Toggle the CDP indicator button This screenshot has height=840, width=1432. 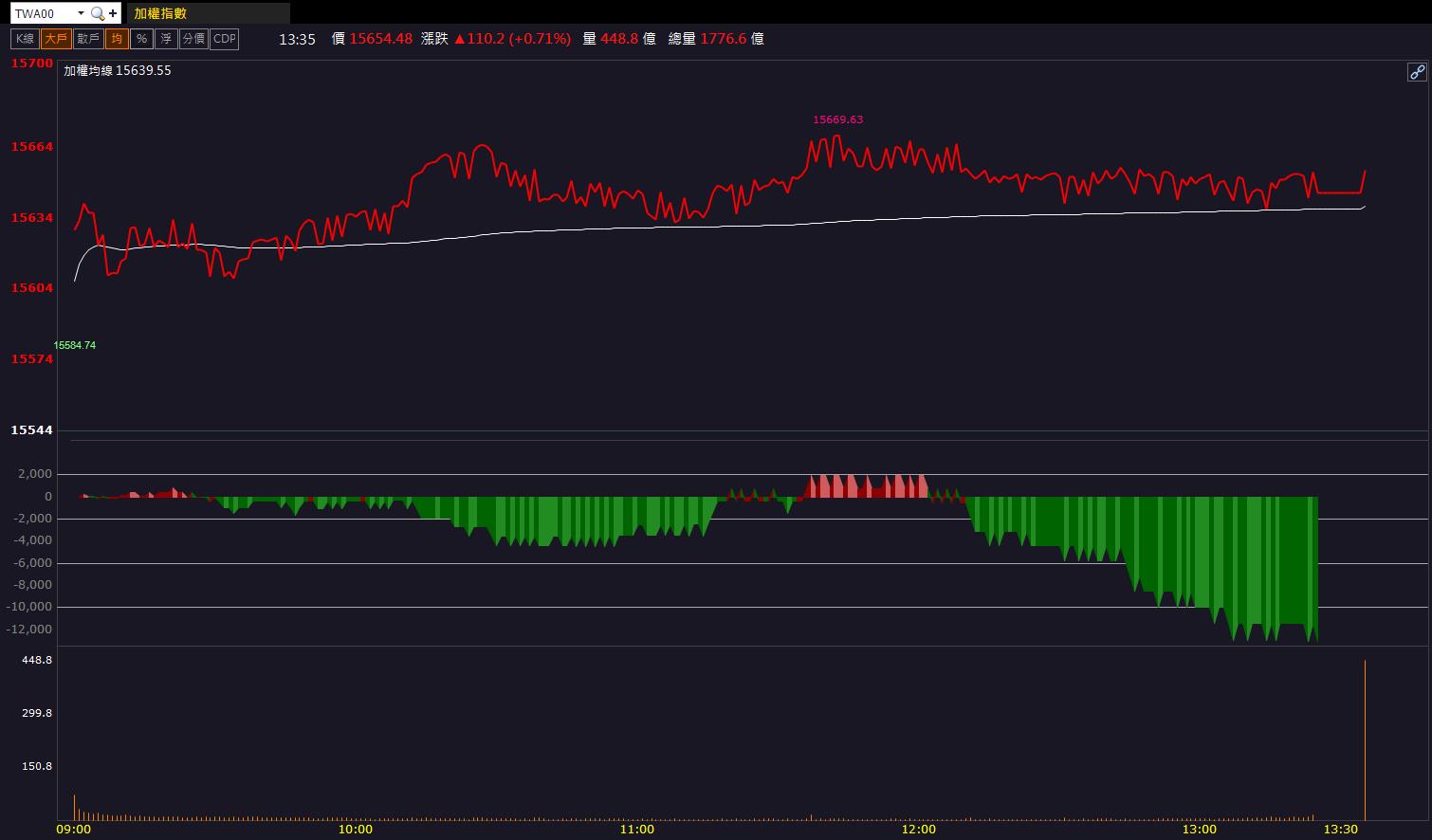point(225,39)
